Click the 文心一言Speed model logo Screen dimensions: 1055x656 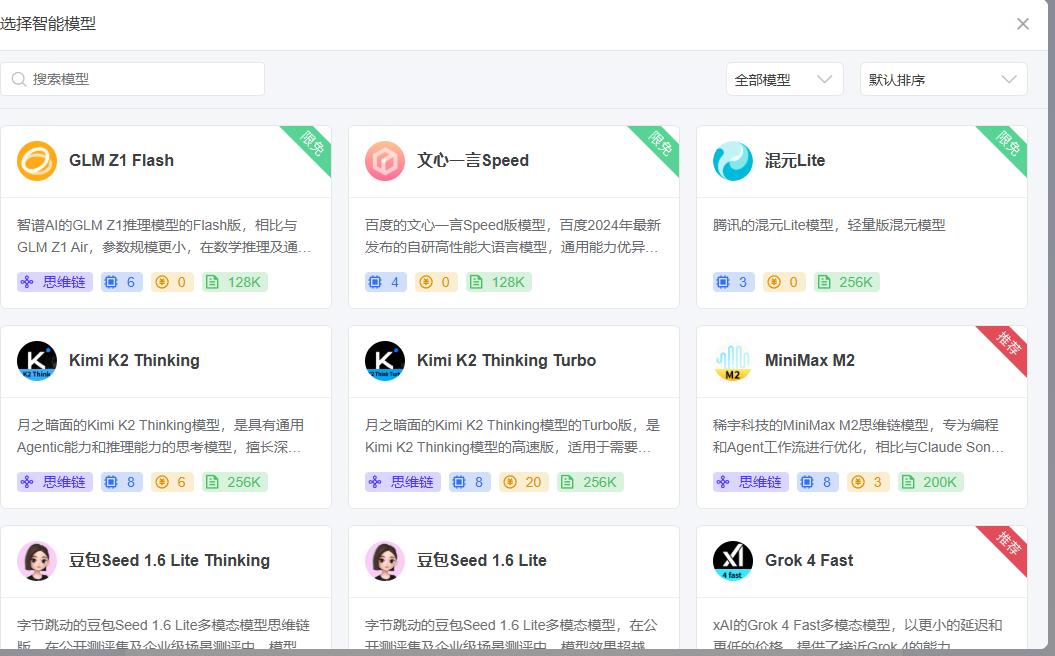(385, 161)
